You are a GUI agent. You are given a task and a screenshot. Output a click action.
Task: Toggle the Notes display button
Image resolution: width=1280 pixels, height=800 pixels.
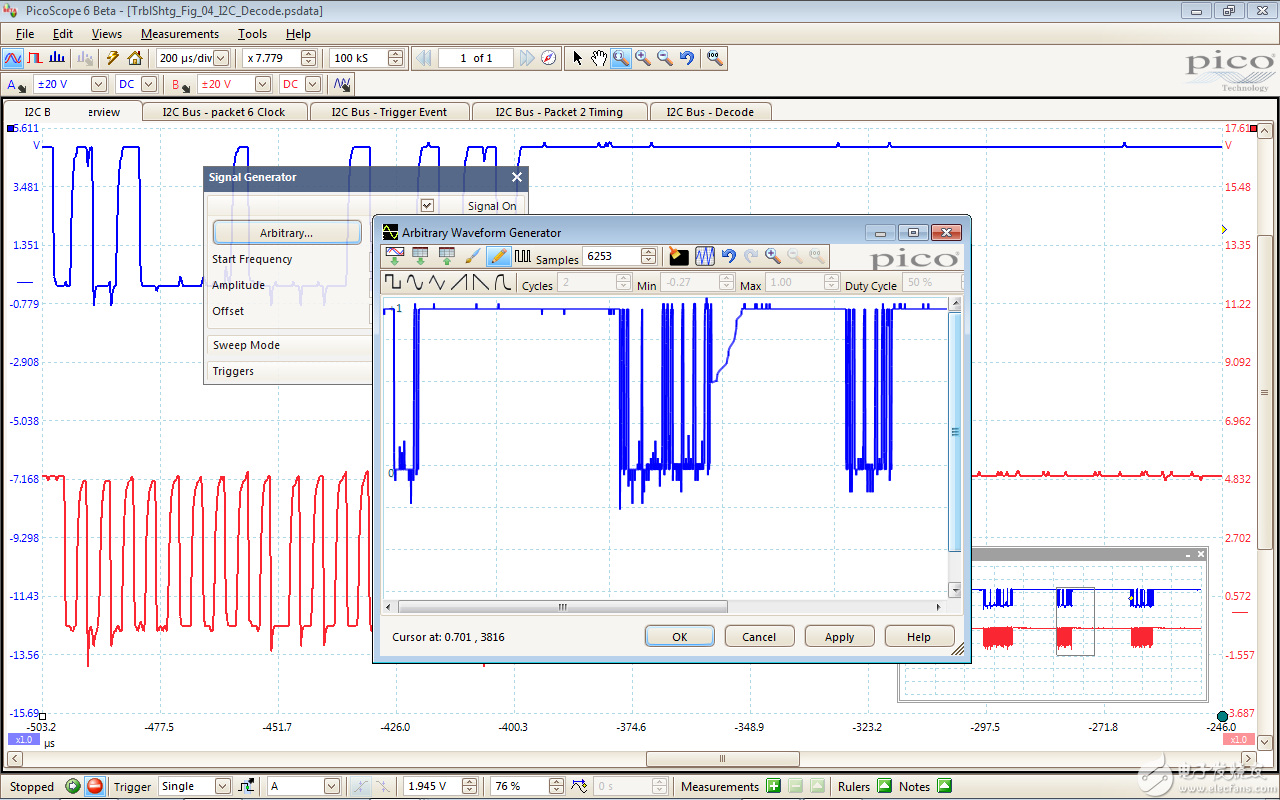944,786
